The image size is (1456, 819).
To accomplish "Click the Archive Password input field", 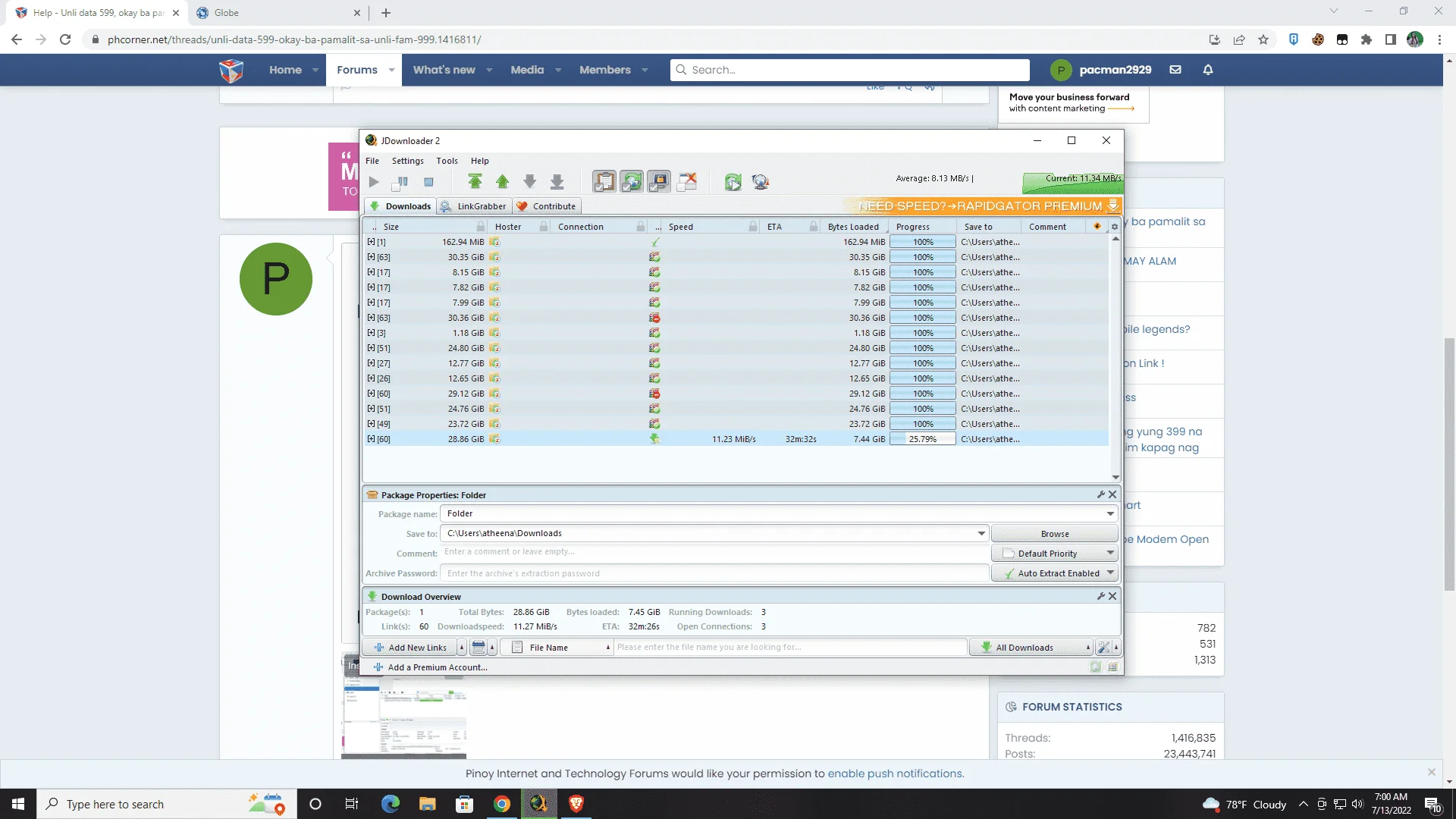I will click(x=714, y=573).
